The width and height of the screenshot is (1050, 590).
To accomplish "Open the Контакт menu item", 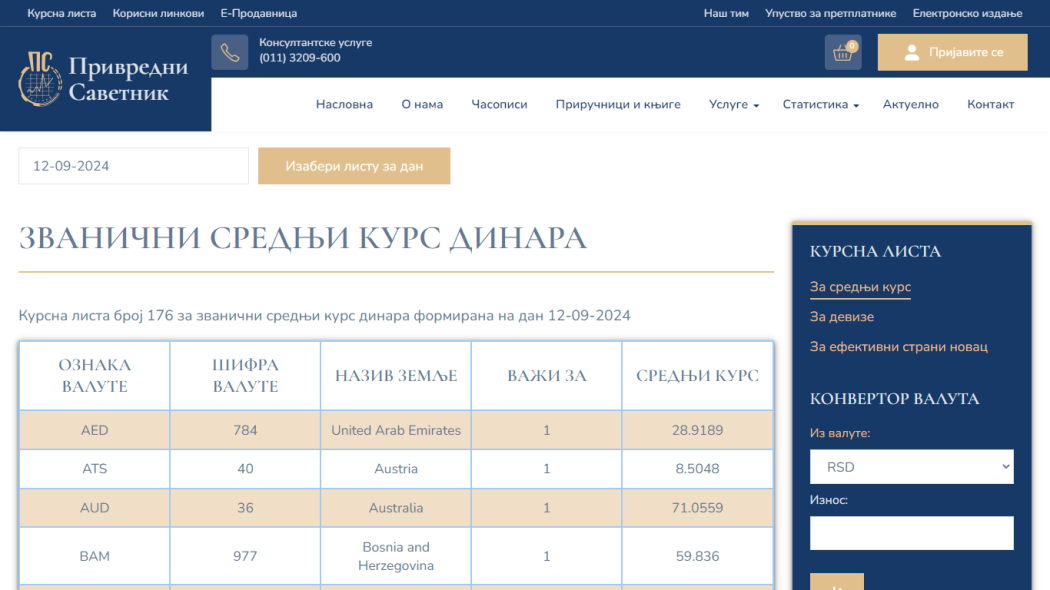I will point(990,104).
